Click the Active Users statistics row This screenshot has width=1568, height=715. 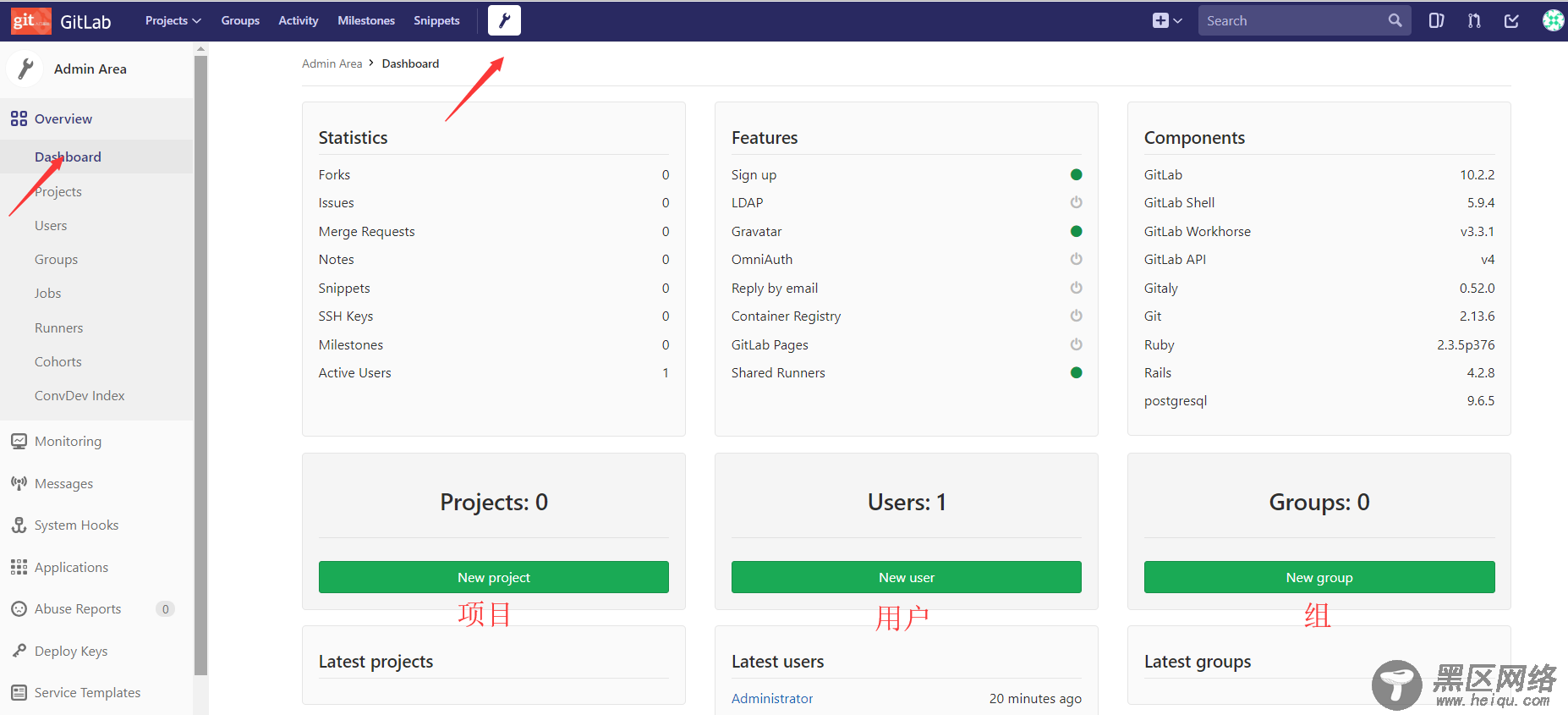point(494,372)
